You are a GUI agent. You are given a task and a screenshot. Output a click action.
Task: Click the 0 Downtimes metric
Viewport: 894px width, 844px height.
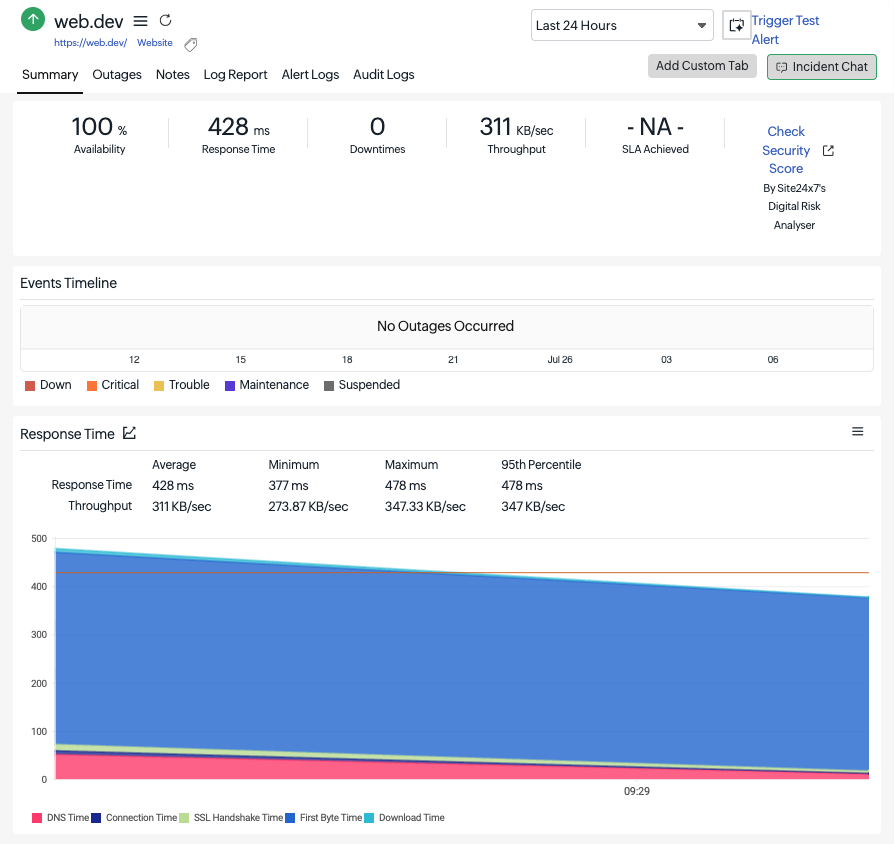[x=377, y=135]
